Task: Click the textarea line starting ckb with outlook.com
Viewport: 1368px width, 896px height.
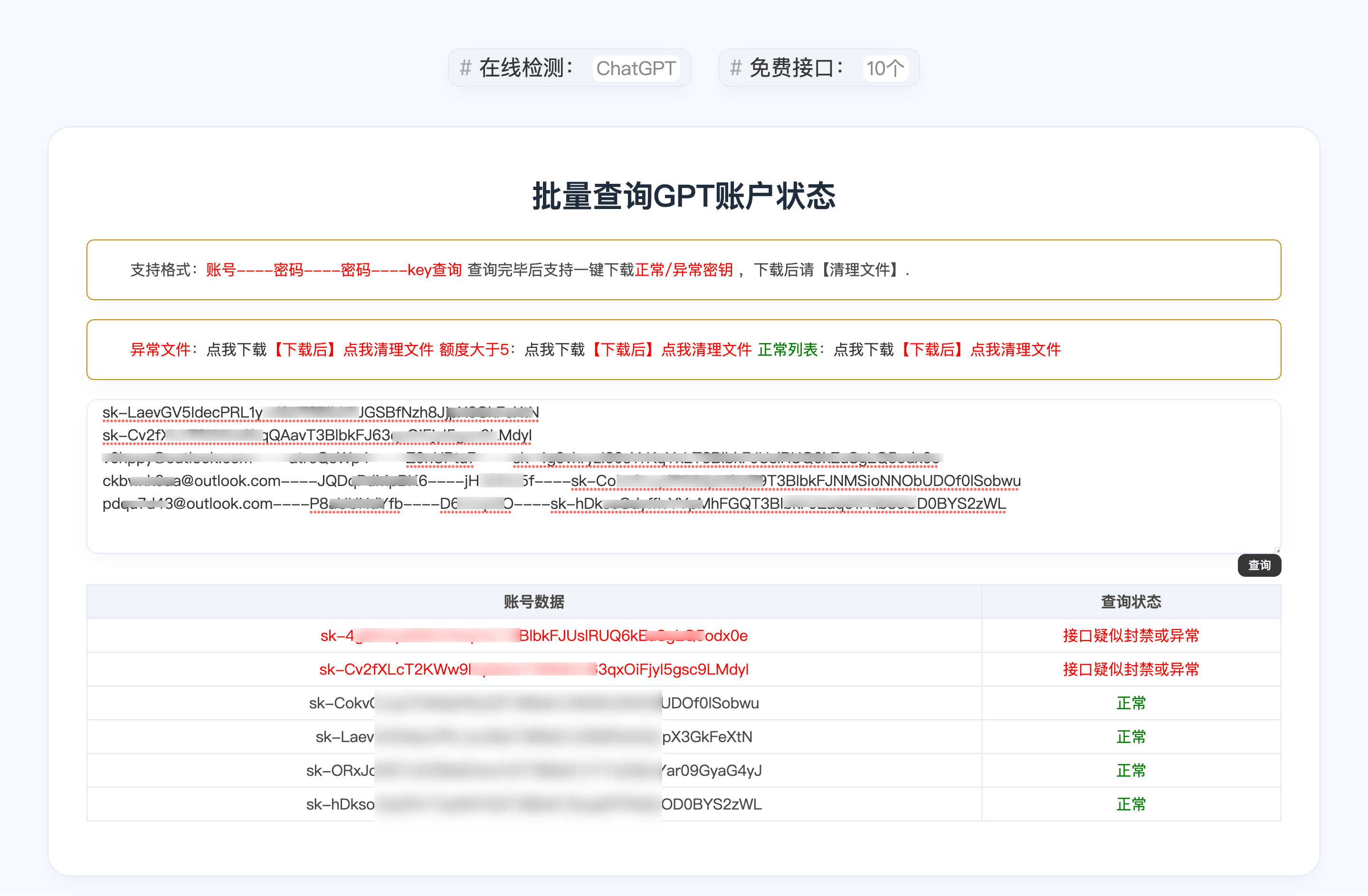Action: click(x=561, y=481)
